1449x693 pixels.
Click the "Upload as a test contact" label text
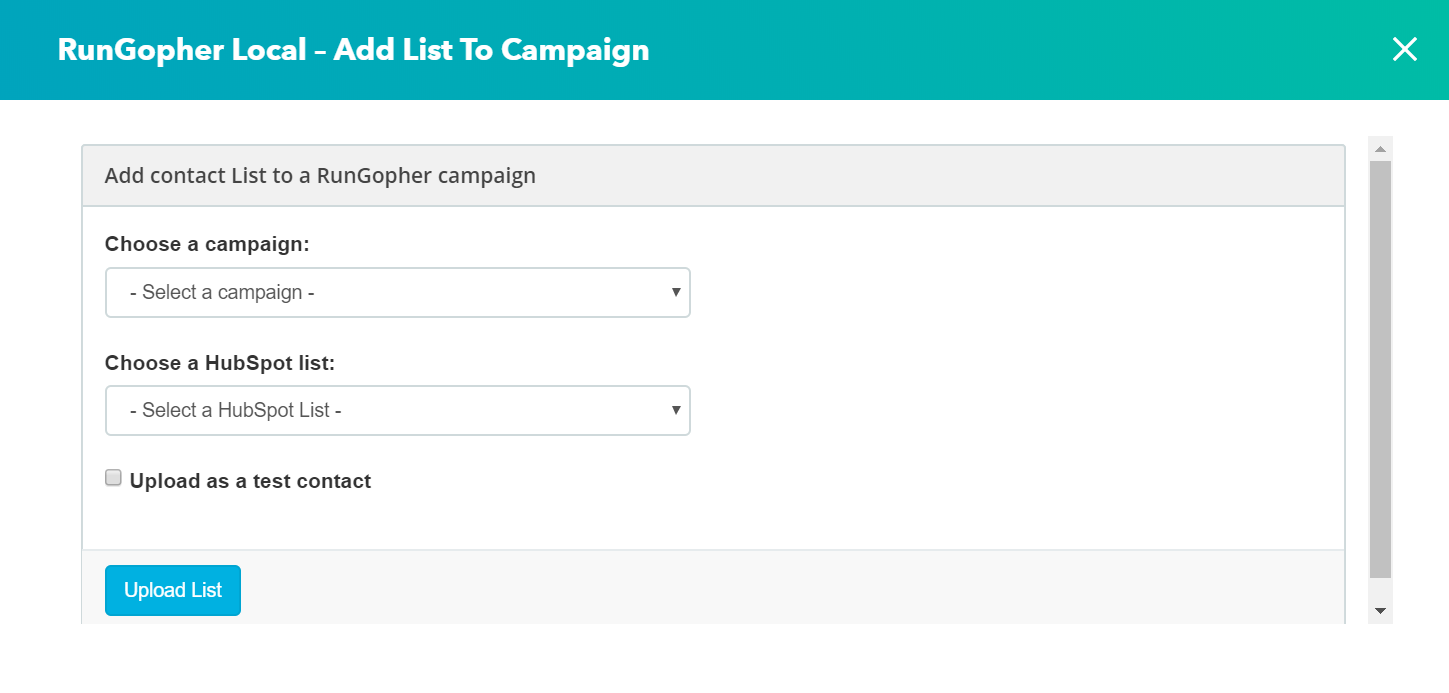tap(250, 481)
